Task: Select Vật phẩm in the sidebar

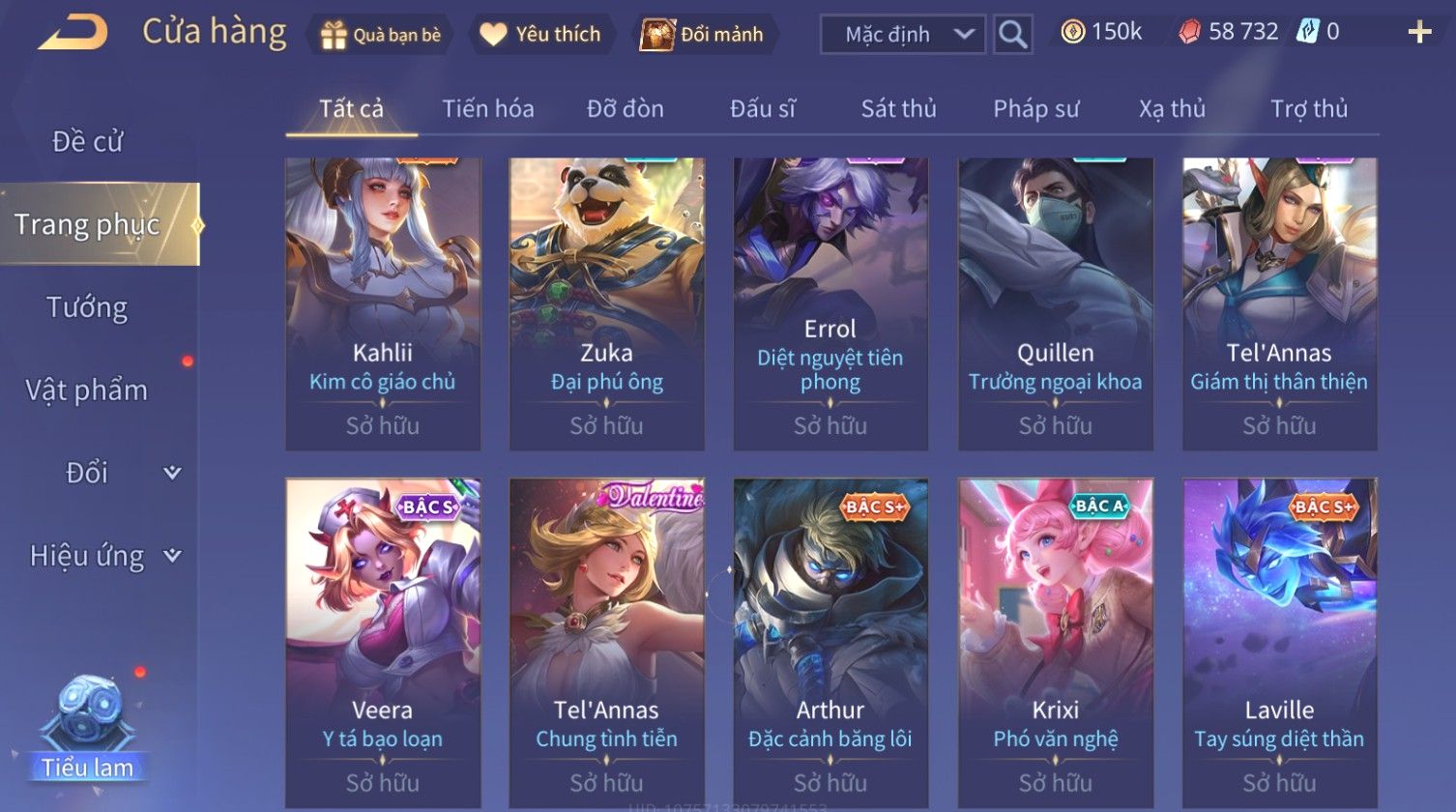Action: 87,390
